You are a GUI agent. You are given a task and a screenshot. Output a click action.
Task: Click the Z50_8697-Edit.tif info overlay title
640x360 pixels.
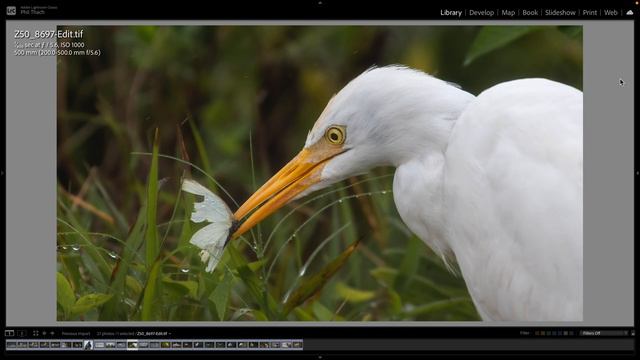click(49, 34)
